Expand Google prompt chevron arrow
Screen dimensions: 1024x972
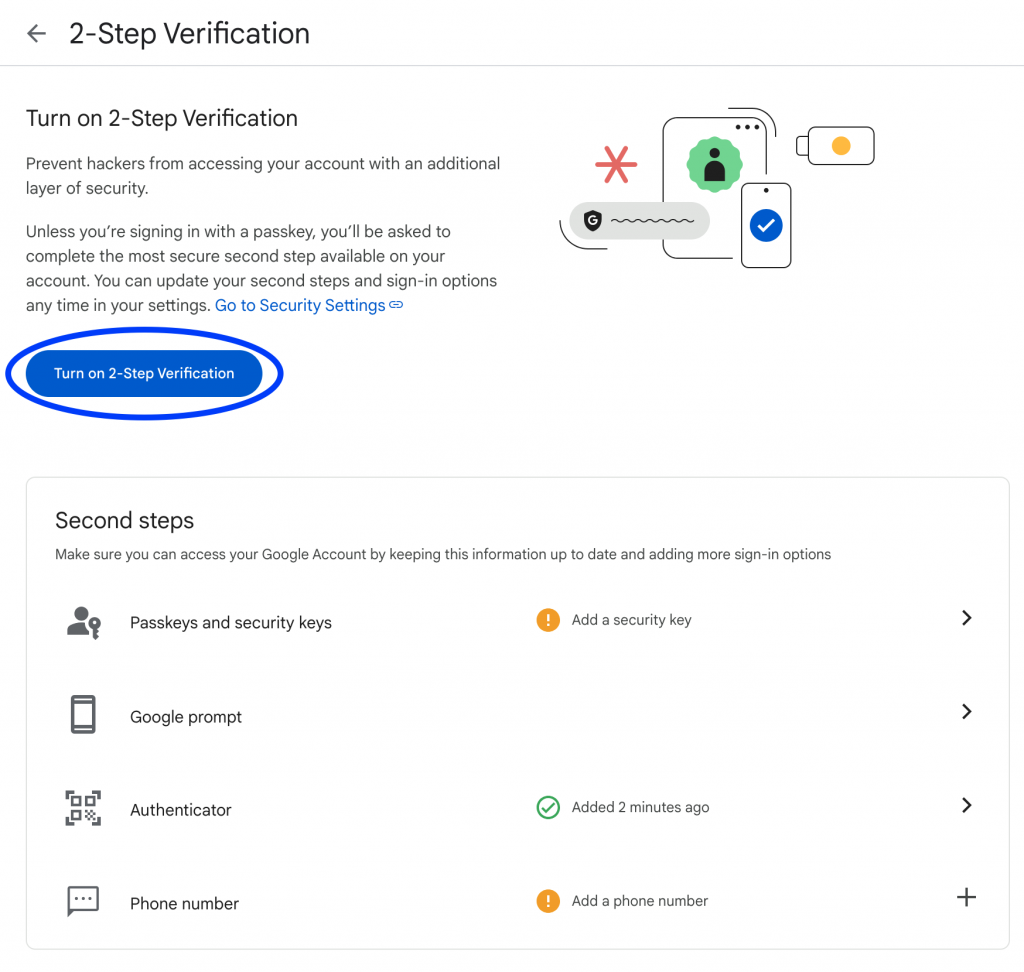(967, 711)
